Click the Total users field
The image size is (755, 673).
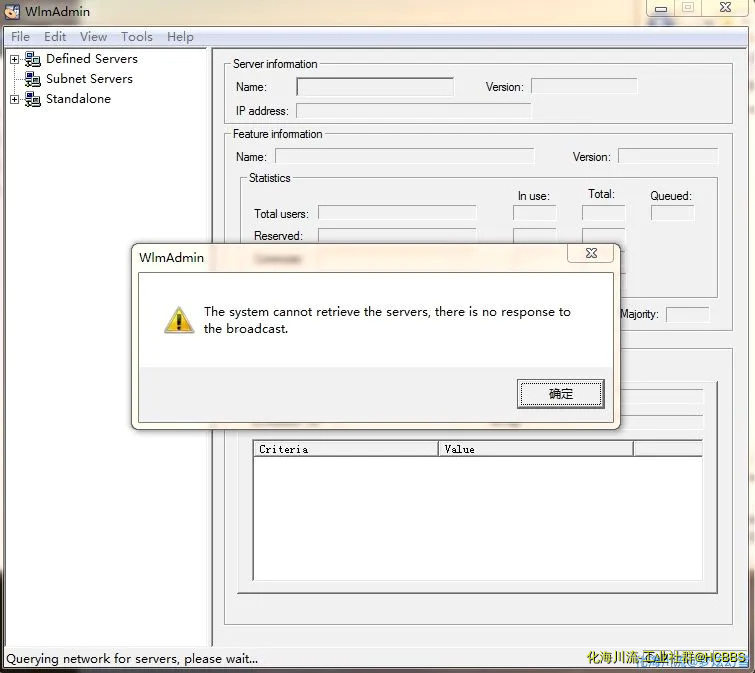[397, 213]
